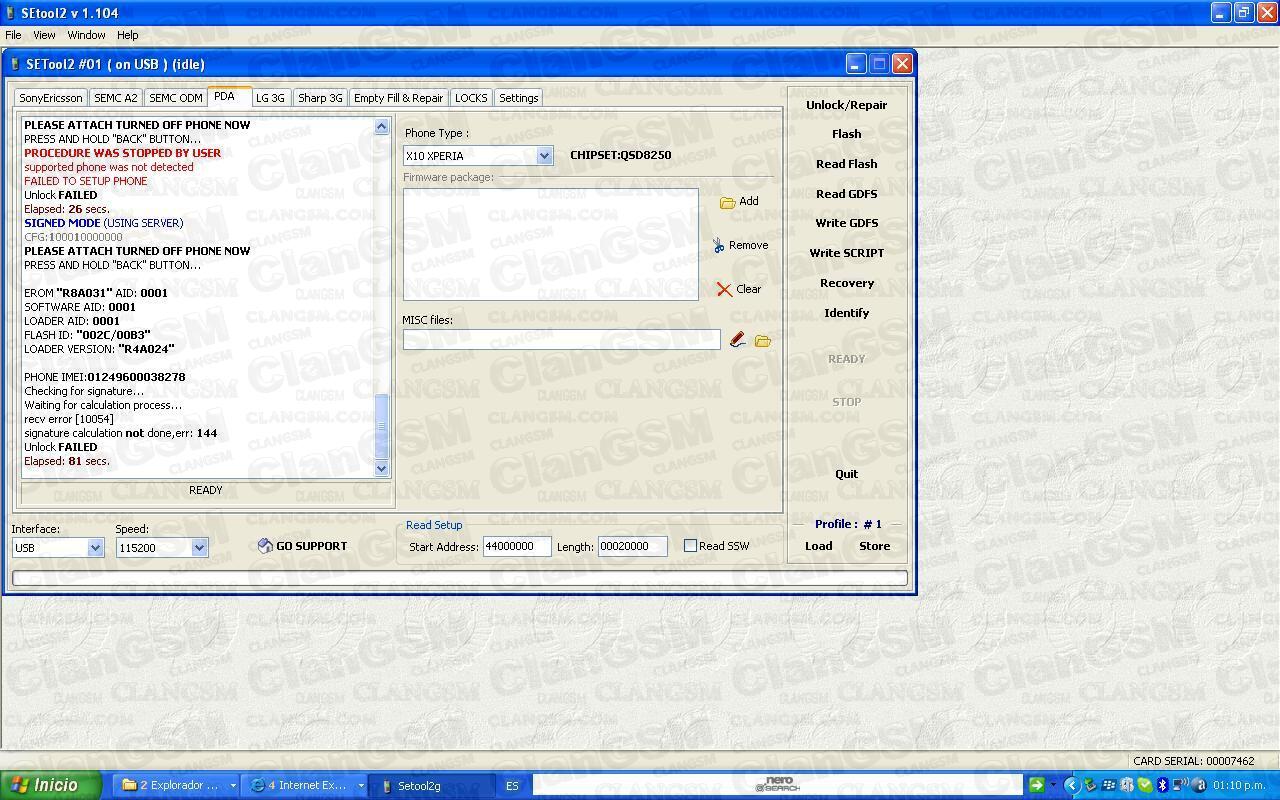The height and width of the screenshot is (800, 1280).
Task: Open the Nero search dropdown arrow
Action: (1053, 785)
